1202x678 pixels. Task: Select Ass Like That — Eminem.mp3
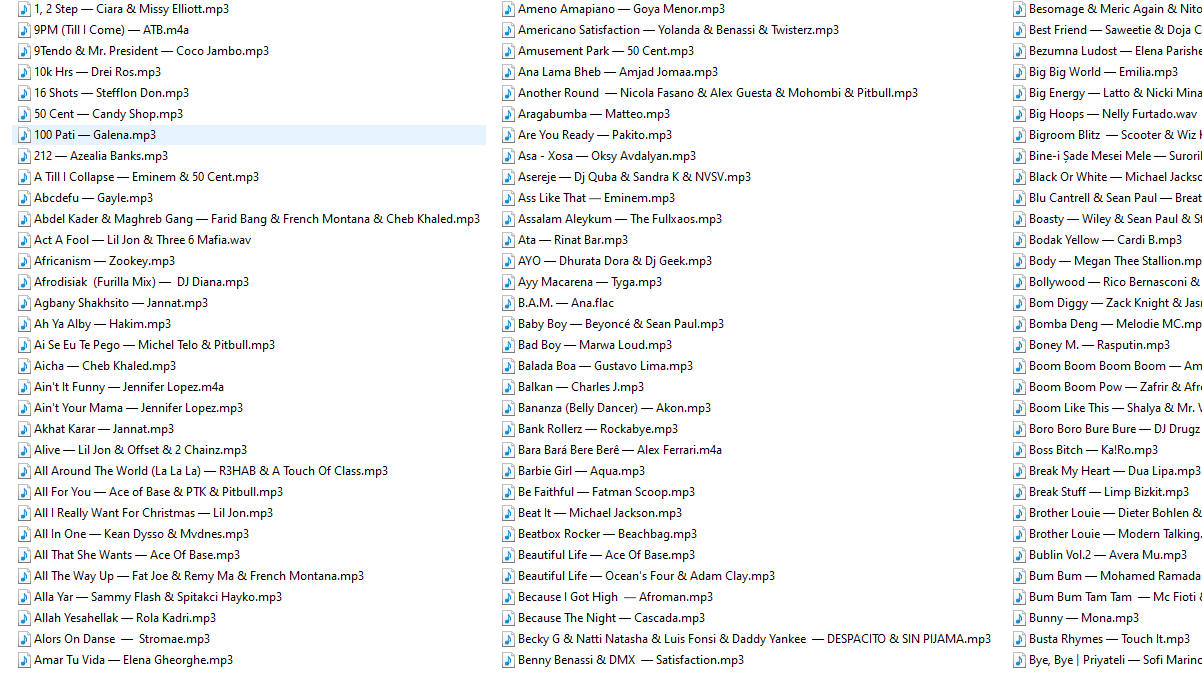coord(596,198)
